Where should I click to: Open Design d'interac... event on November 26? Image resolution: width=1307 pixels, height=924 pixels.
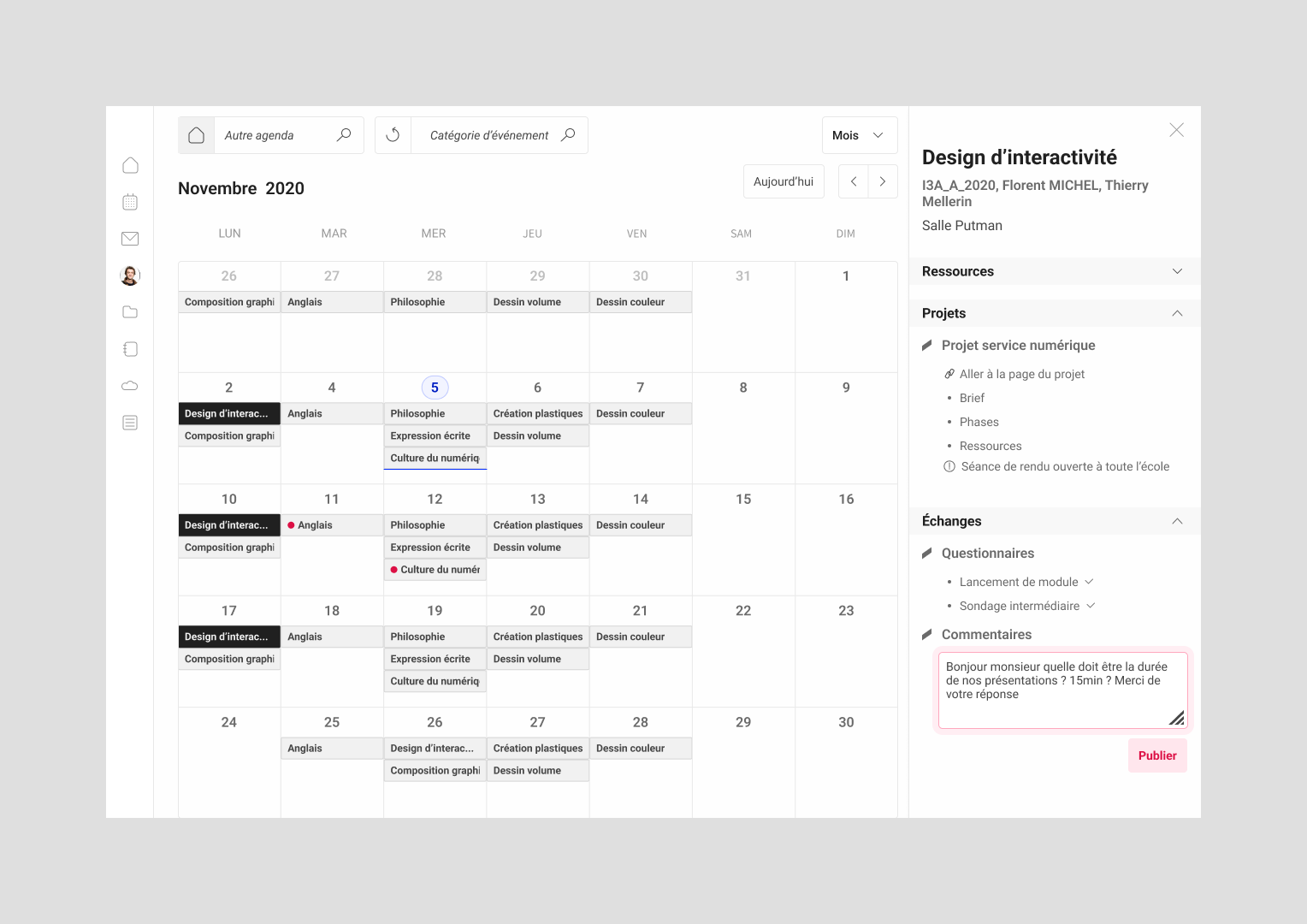click(435, 748)
